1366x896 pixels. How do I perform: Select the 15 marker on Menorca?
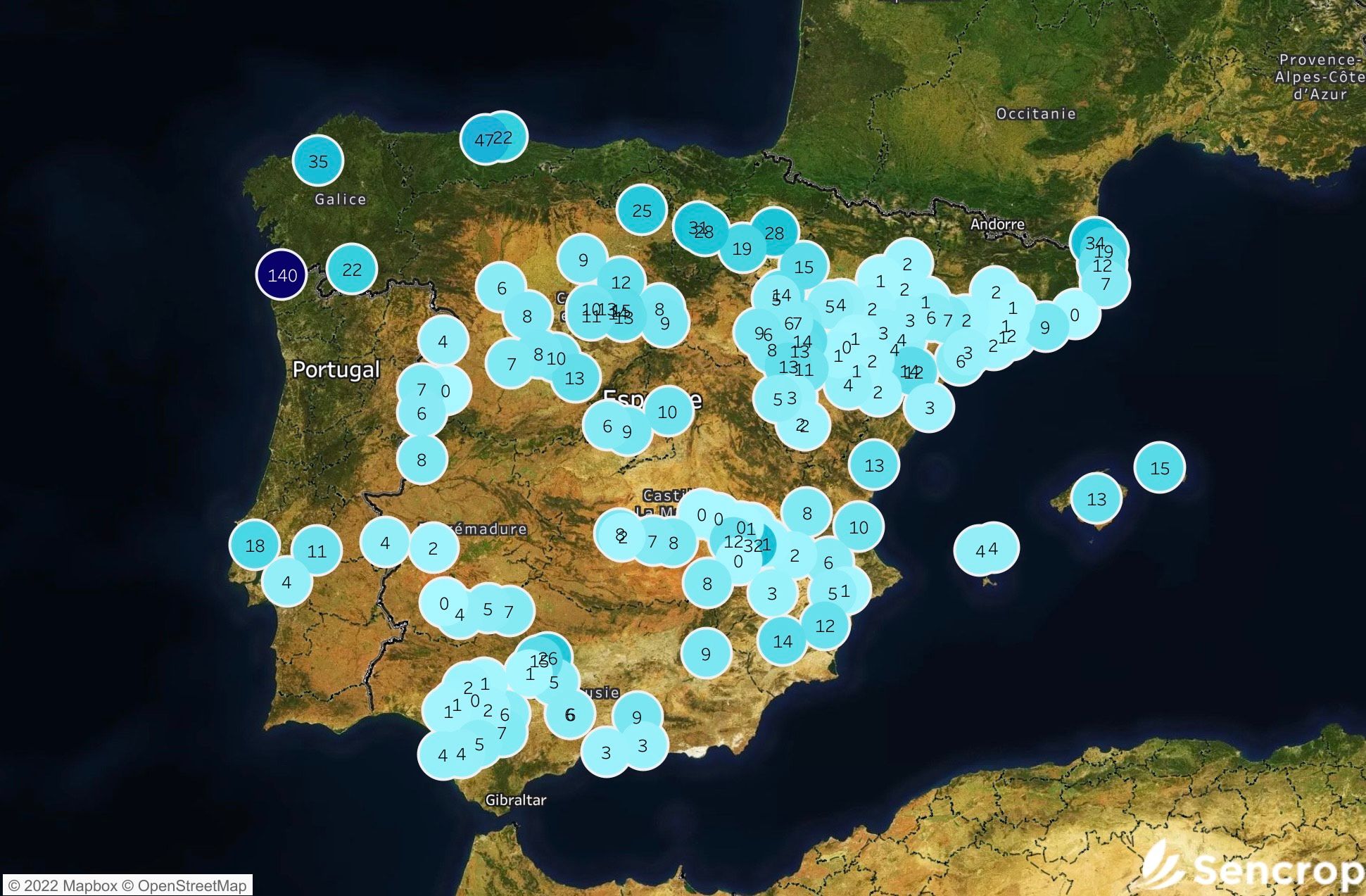pos(1159,468)
